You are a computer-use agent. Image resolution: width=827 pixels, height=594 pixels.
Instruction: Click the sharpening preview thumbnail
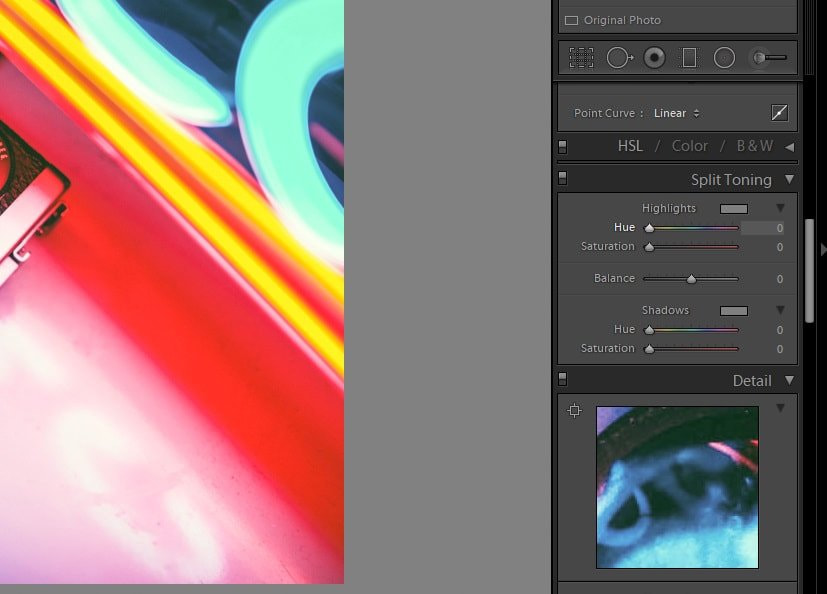(676, 487)
